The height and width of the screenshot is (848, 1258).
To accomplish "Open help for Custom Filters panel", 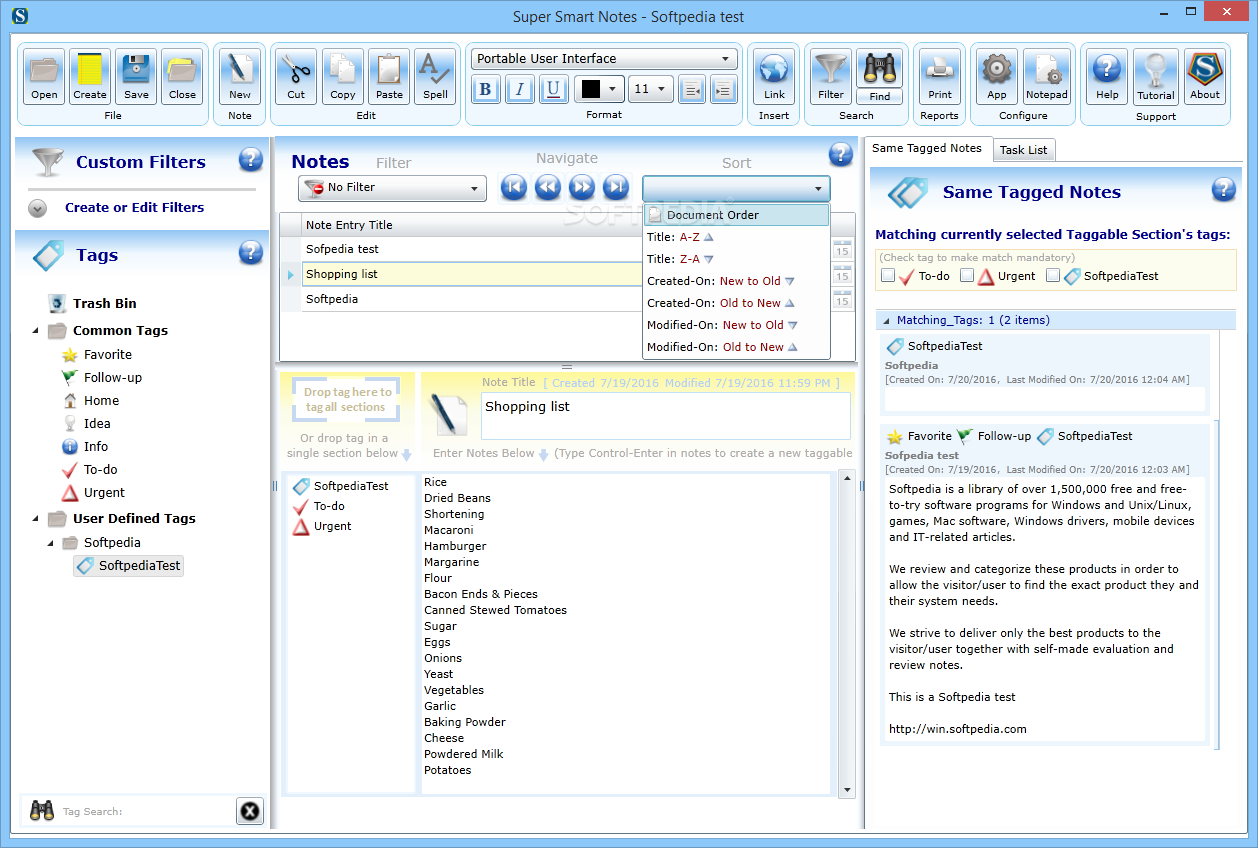I will (251, 160).
